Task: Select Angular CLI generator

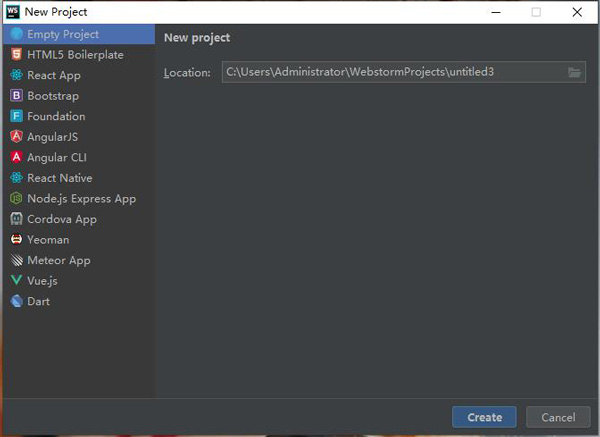Action: point(79,157)
